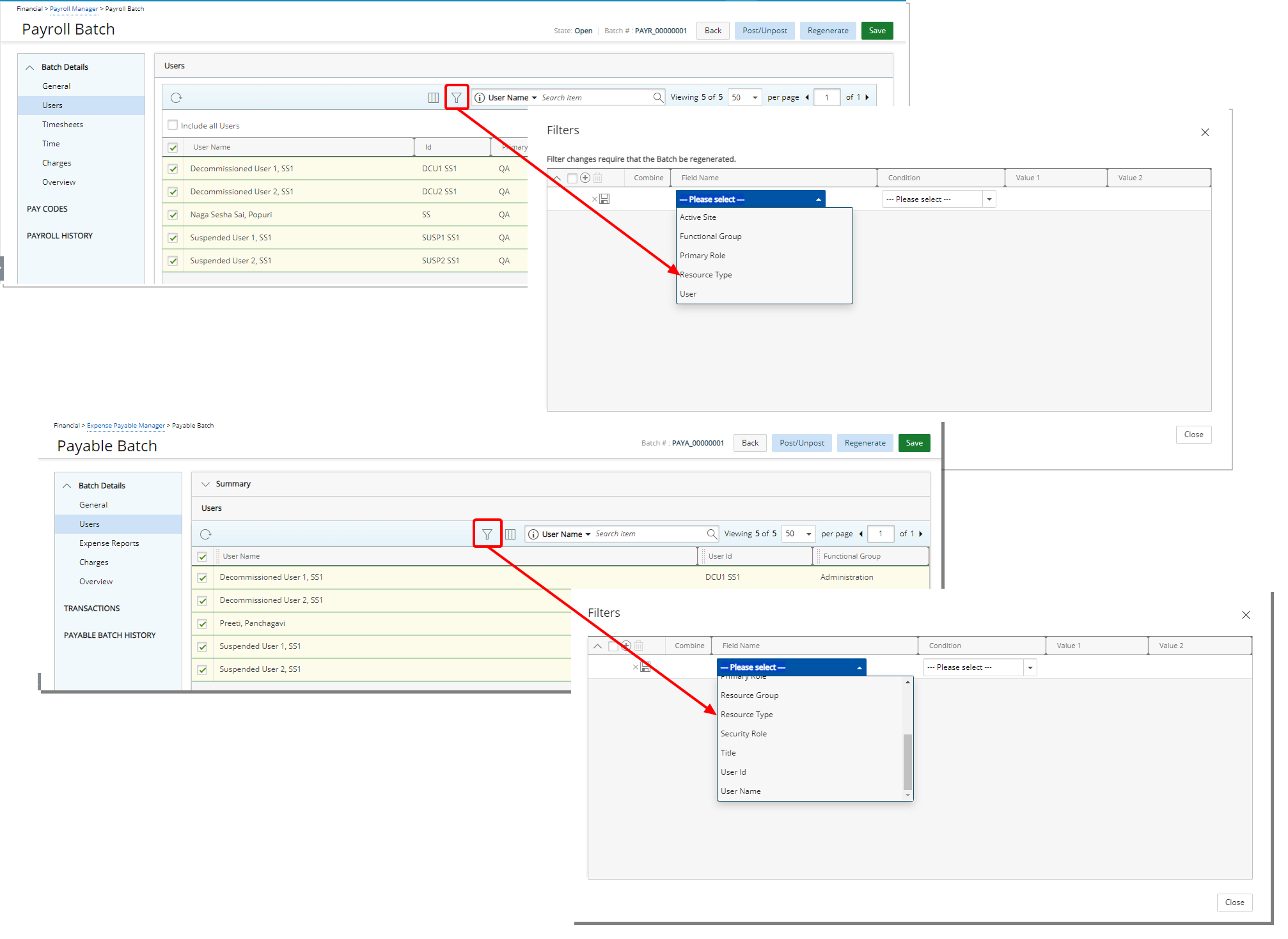
Task: Click the search magnifier in Payroll Batch
Action: point(658,97)
